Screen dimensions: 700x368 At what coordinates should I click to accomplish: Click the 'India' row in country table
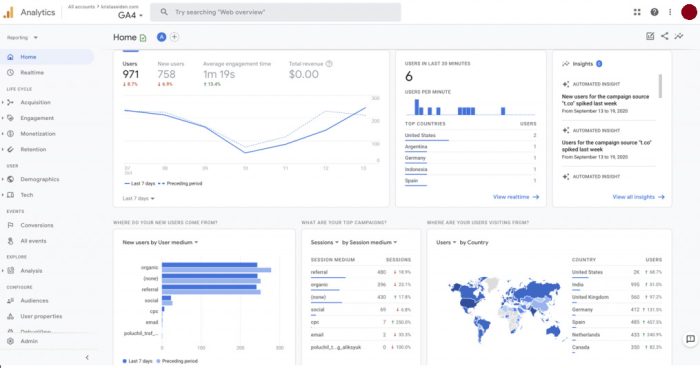click(x=617, y=284)
